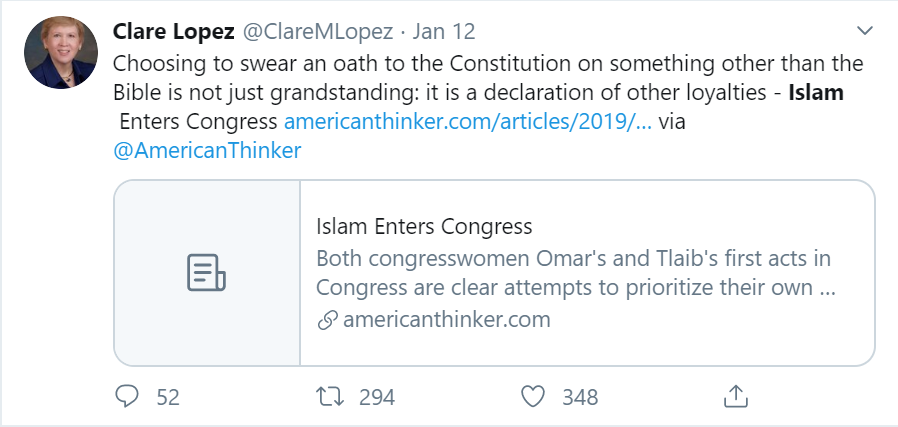This screenshot has height=427, width=898.
Task: Click the 348 likes count
Action: (x=580, y=397)
